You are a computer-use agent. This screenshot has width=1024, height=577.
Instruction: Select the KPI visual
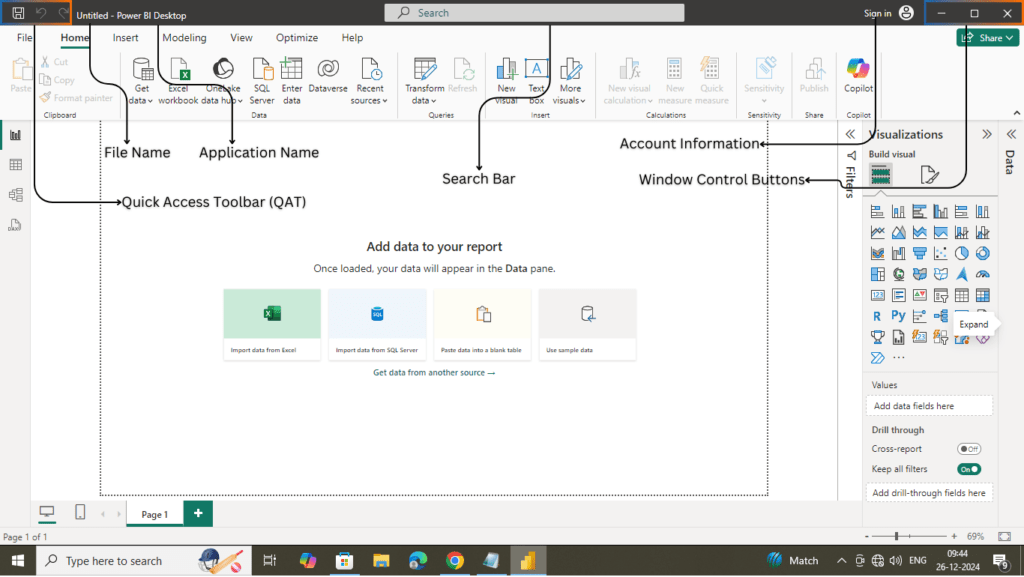920,295
